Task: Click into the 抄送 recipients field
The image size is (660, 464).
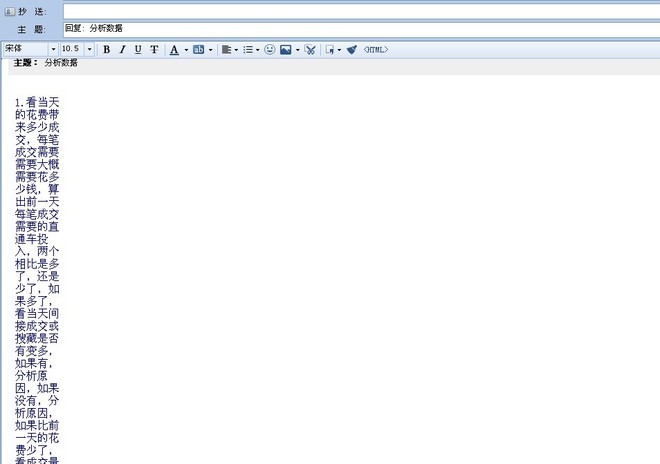Action: pos(362,12)
